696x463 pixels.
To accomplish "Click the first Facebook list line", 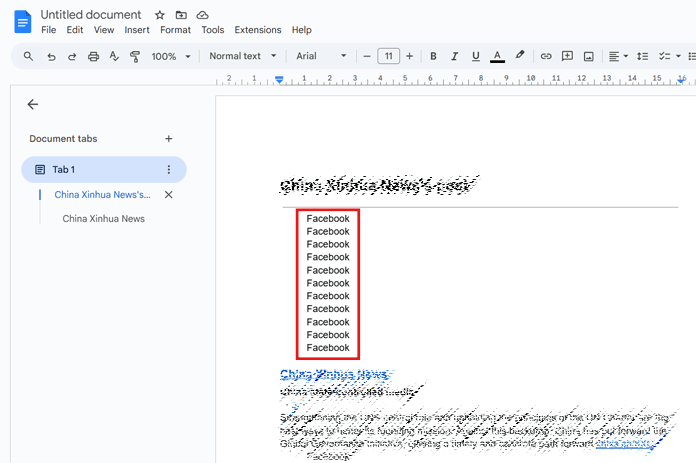I will 328,218.
